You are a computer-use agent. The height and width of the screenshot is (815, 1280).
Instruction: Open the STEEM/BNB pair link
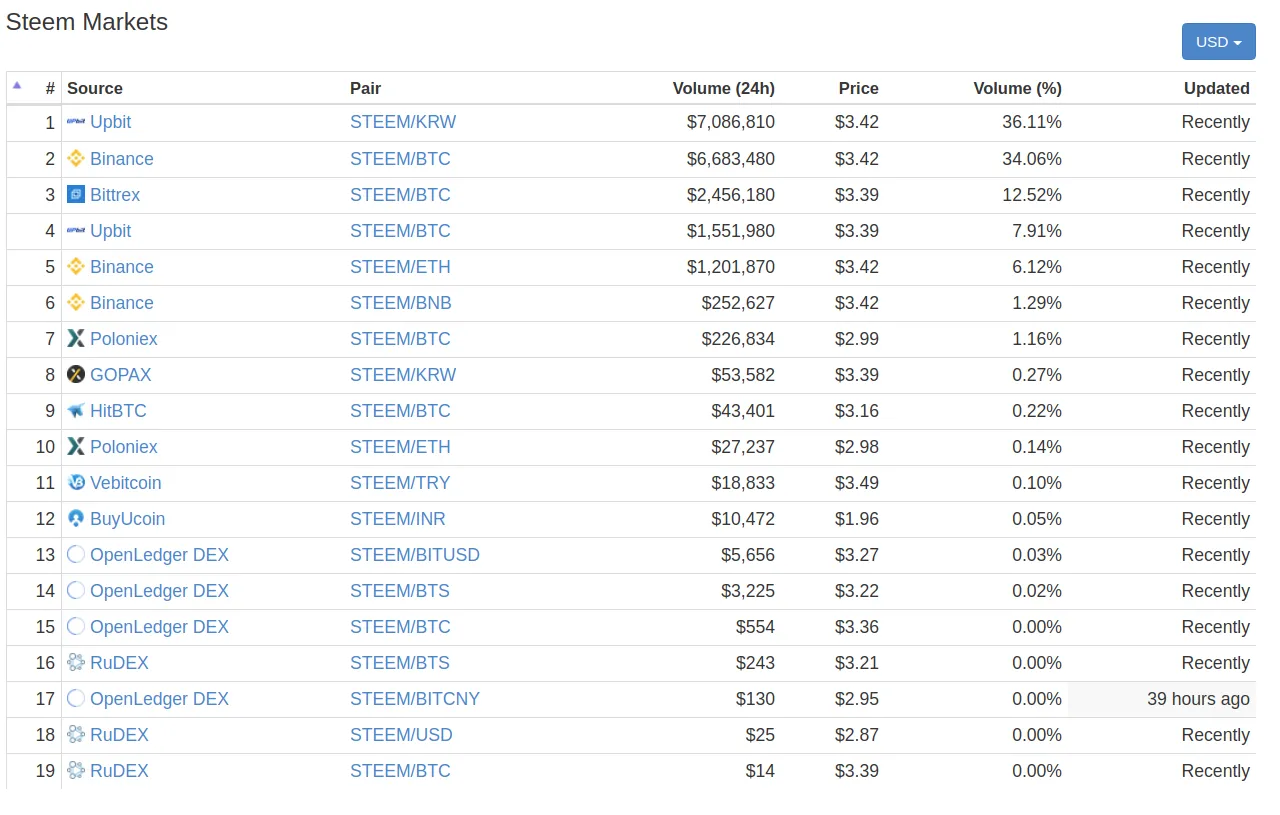[401, 302]
